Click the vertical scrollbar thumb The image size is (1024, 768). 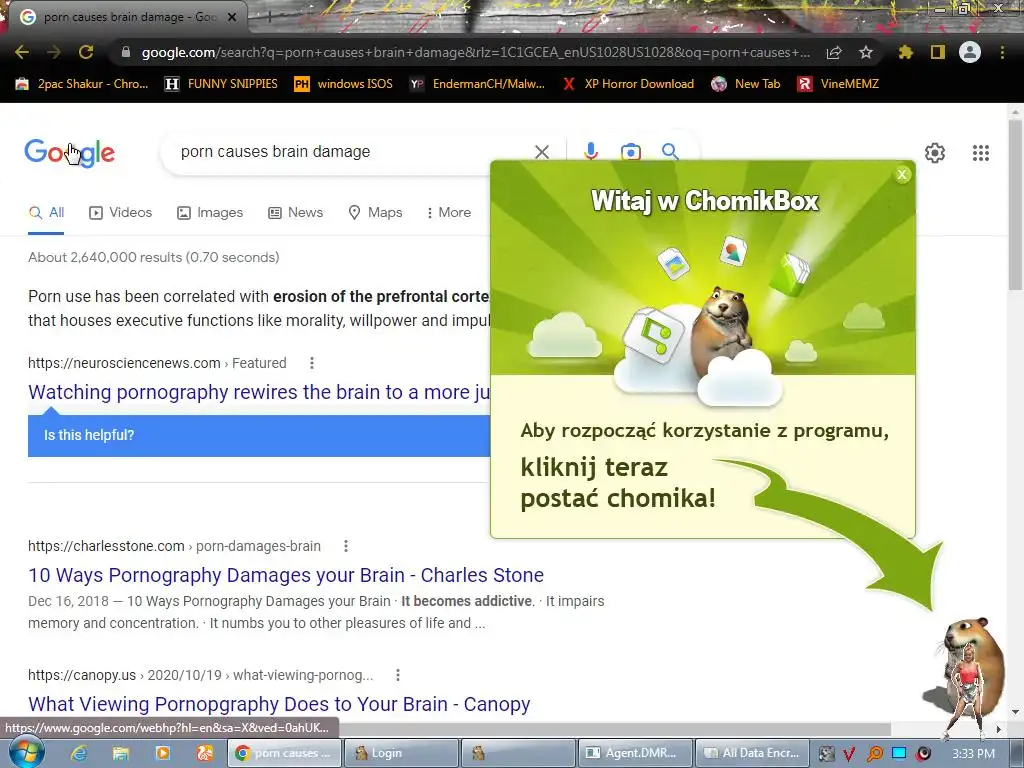[x=1015, y=206]
